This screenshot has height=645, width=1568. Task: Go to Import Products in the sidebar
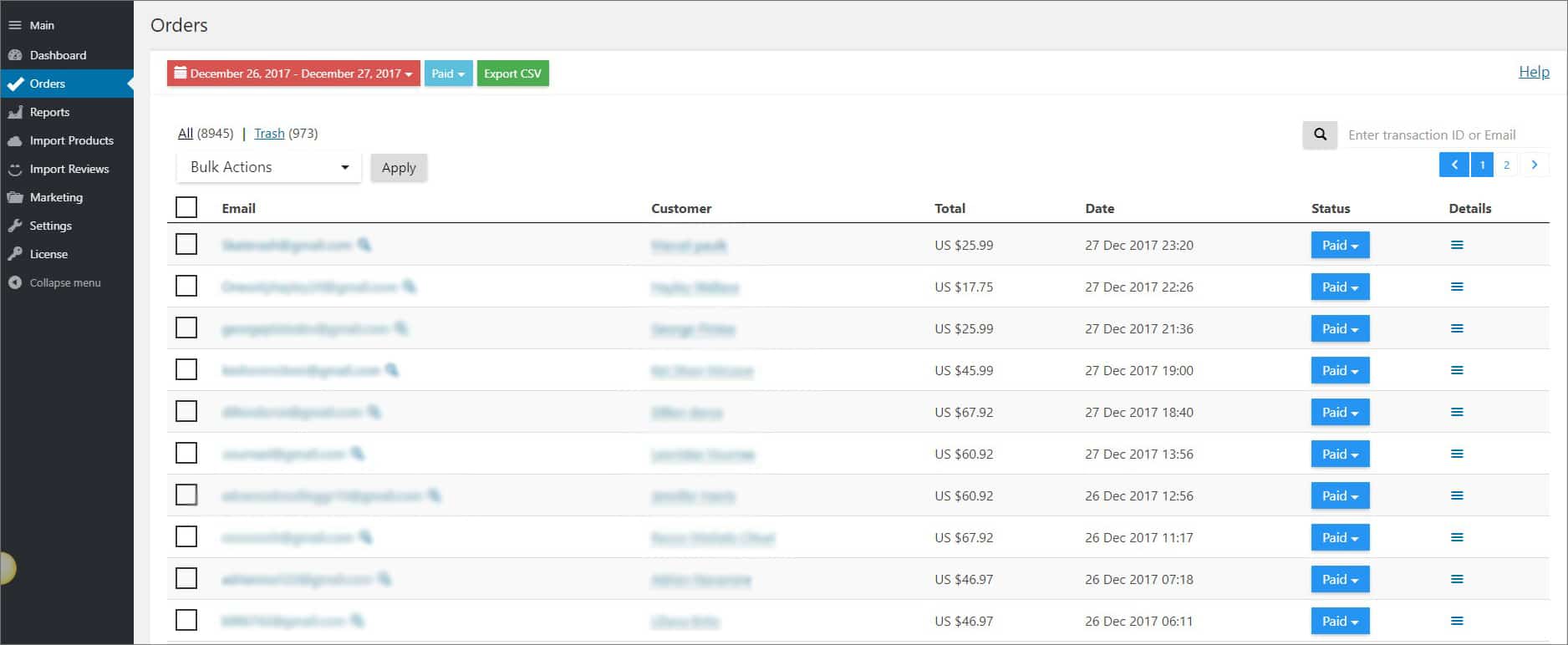tap(71, 140)
